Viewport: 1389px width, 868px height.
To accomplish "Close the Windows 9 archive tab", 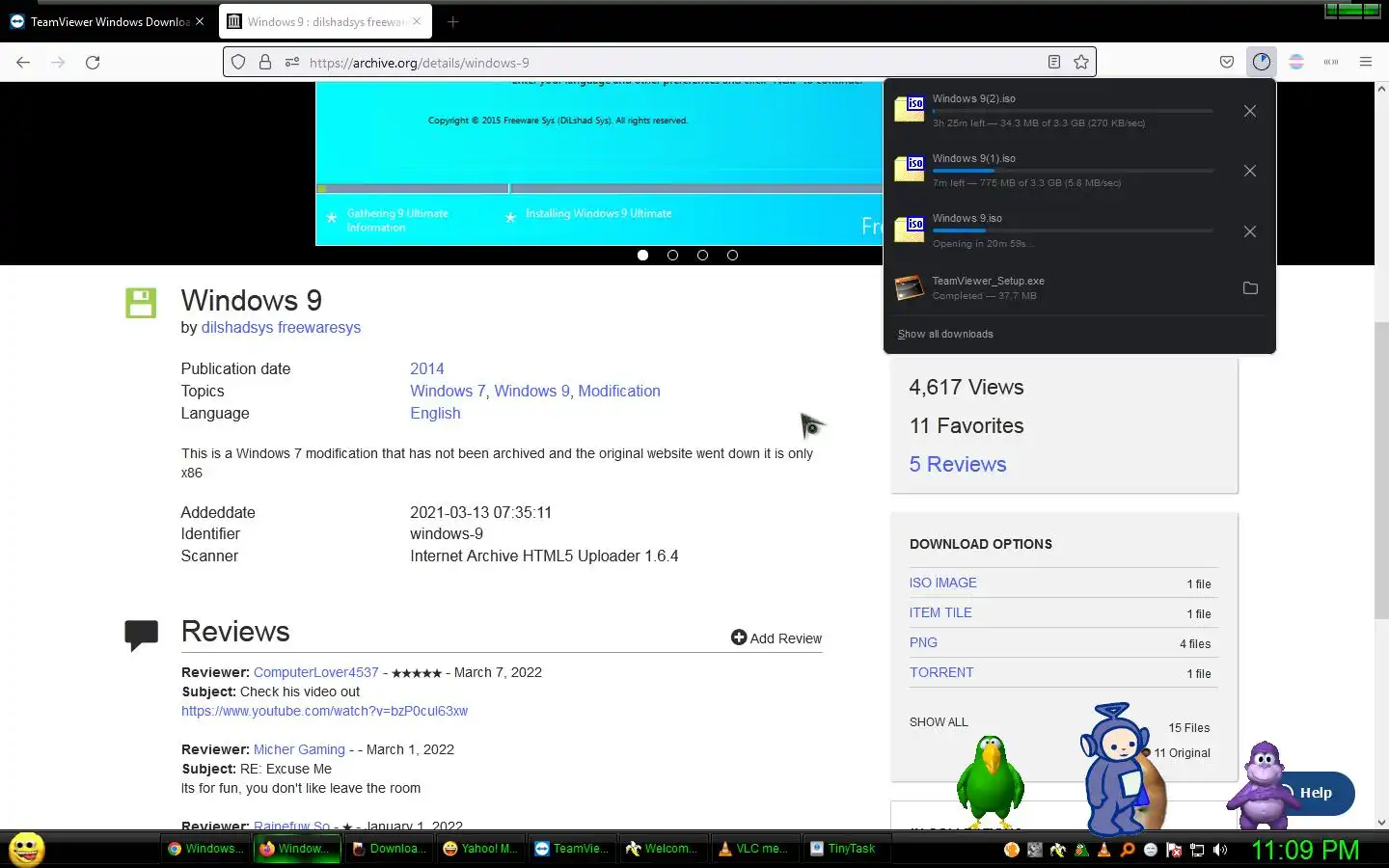I will 417,21.
